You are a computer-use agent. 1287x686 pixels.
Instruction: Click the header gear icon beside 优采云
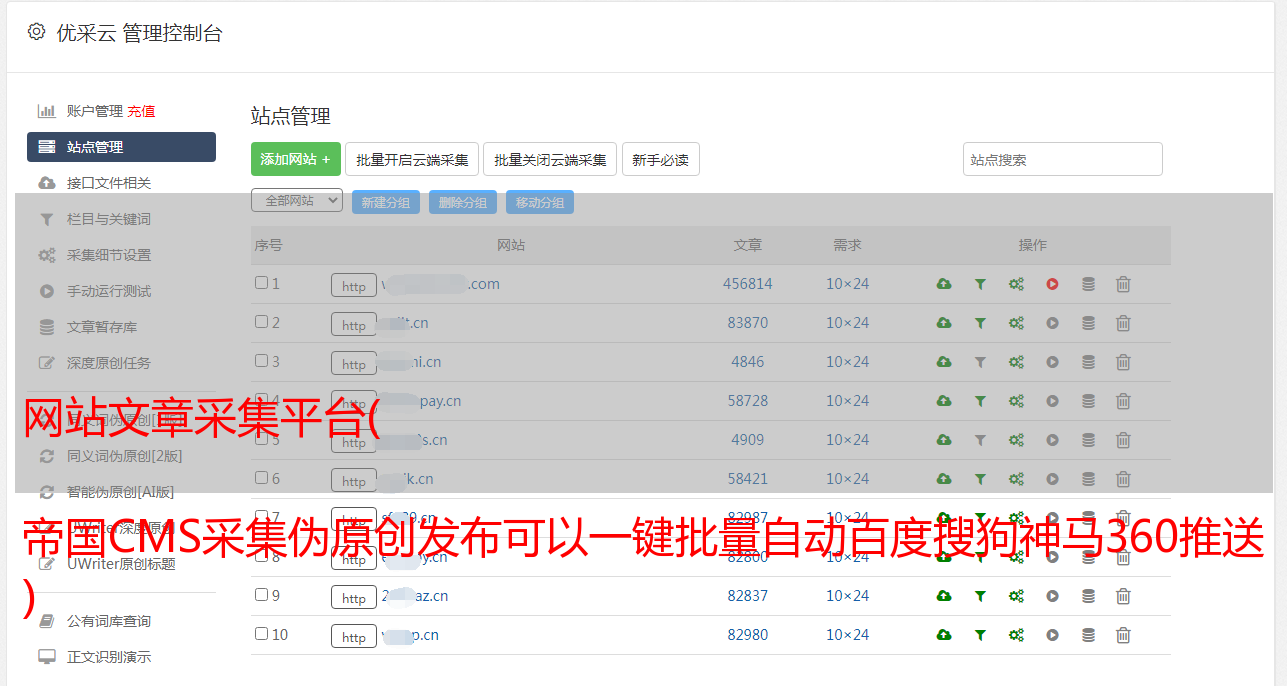tap(36, 32)
